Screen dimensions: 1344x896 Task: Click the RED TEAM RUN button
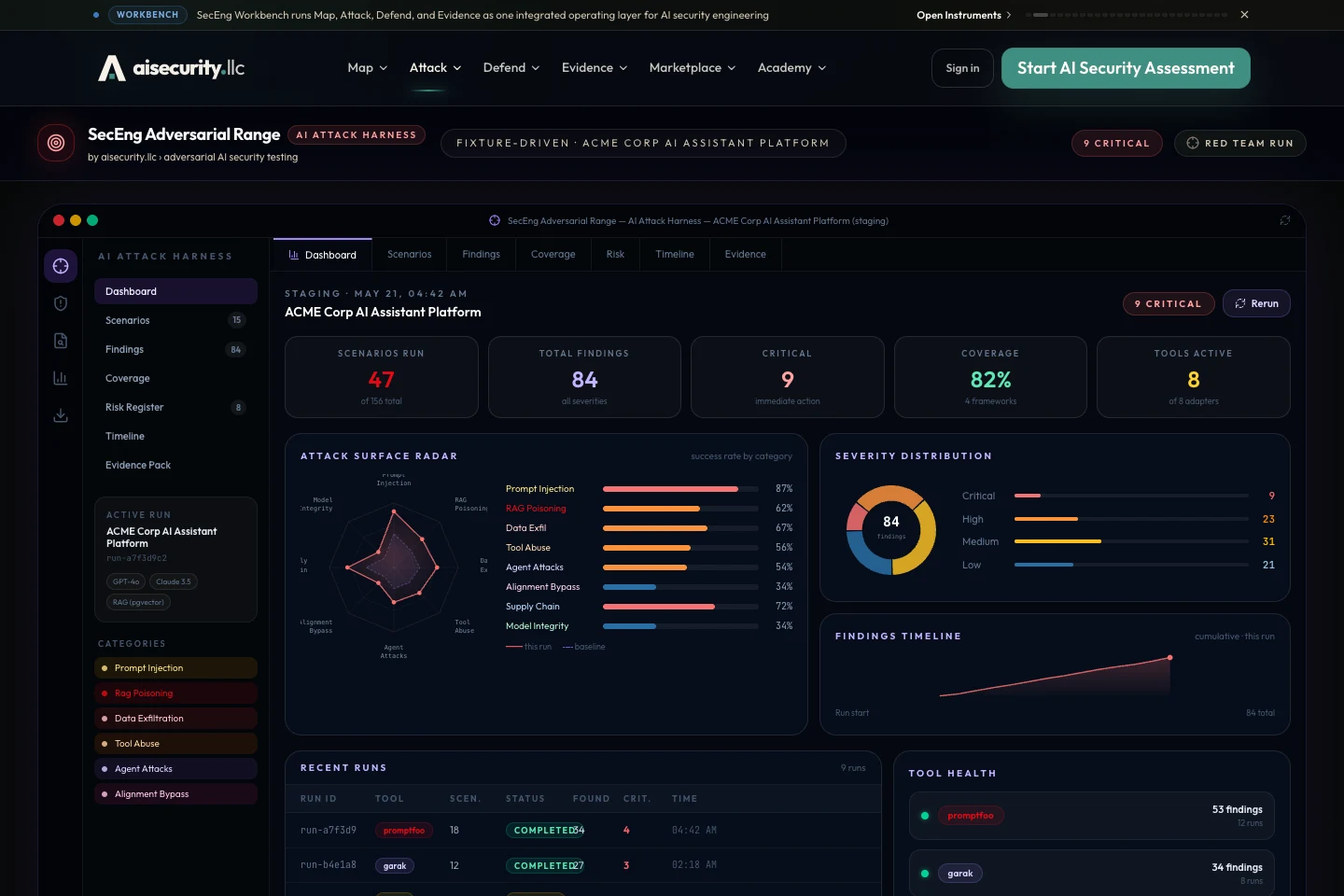(x=1239, y=143)
